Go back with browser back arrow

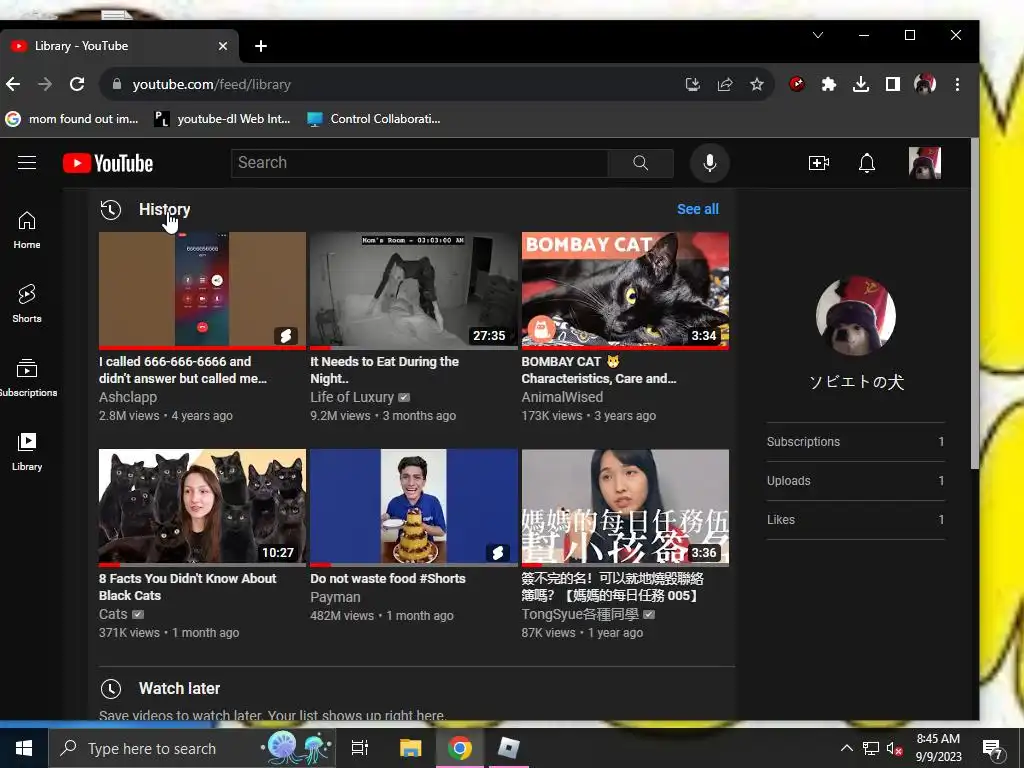[x=13, y=84]
